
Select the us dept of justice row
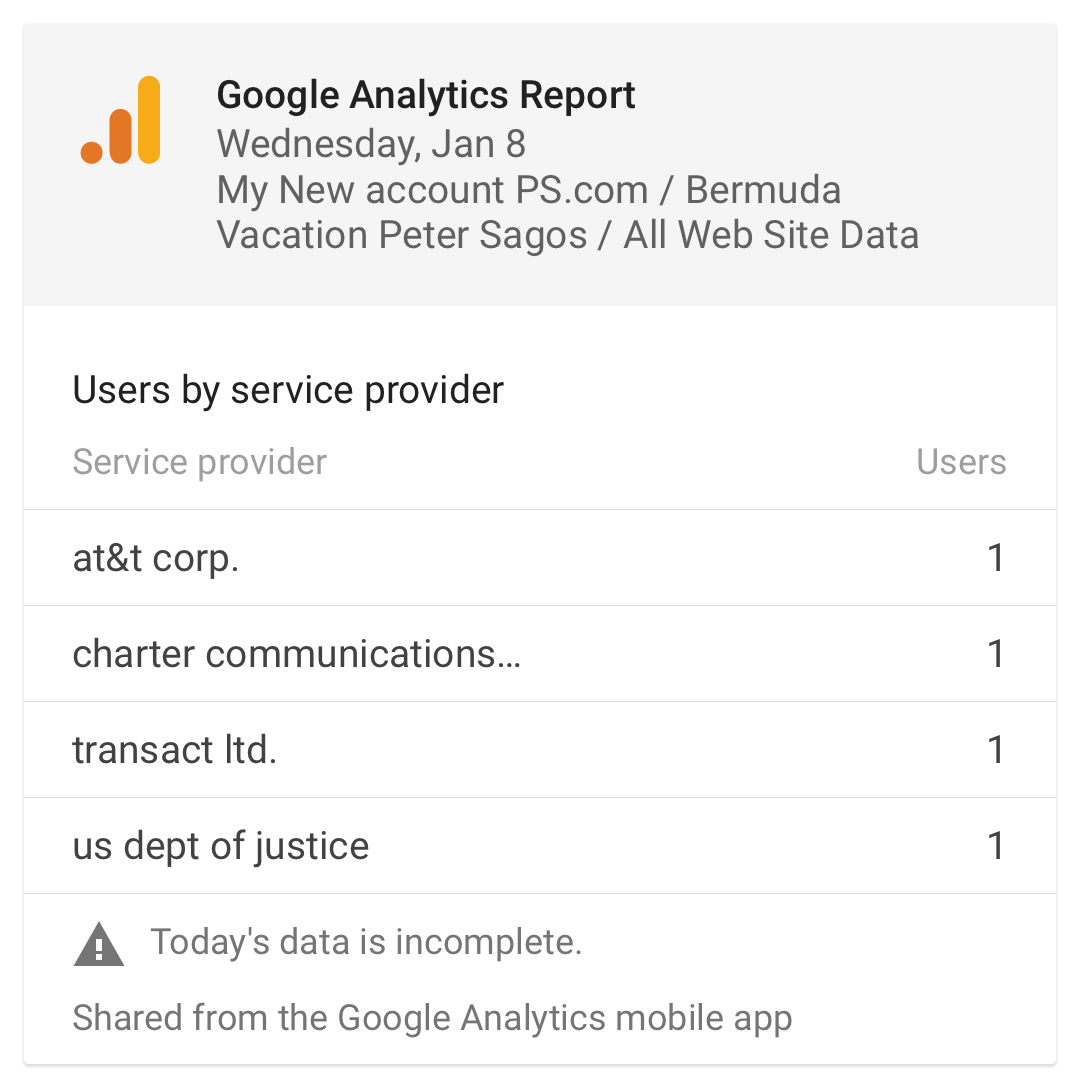(x=540, y=845)
